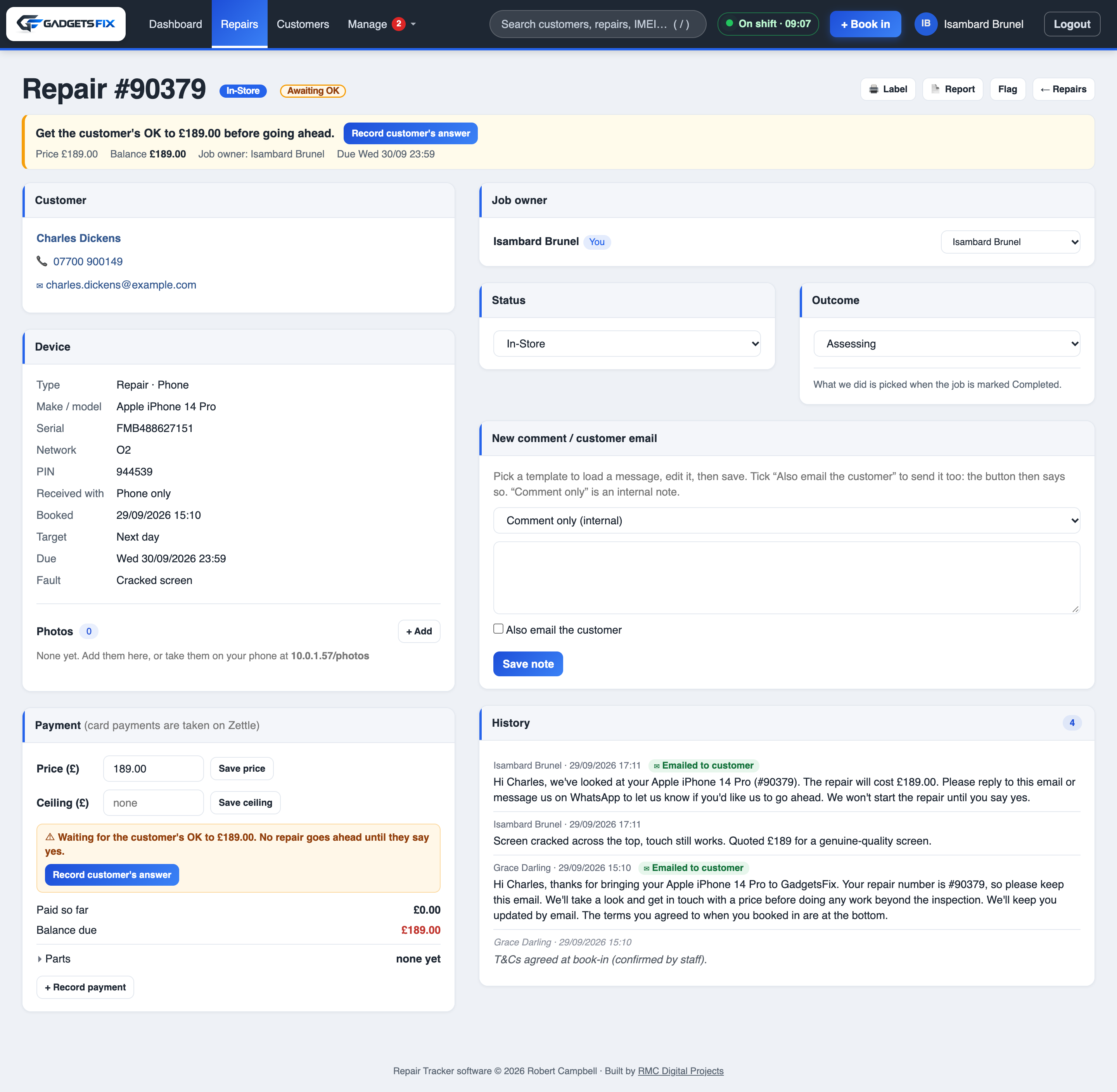Open RMC Digital Projects footer link
Screen dimensions: 1117x1092
680,1071
